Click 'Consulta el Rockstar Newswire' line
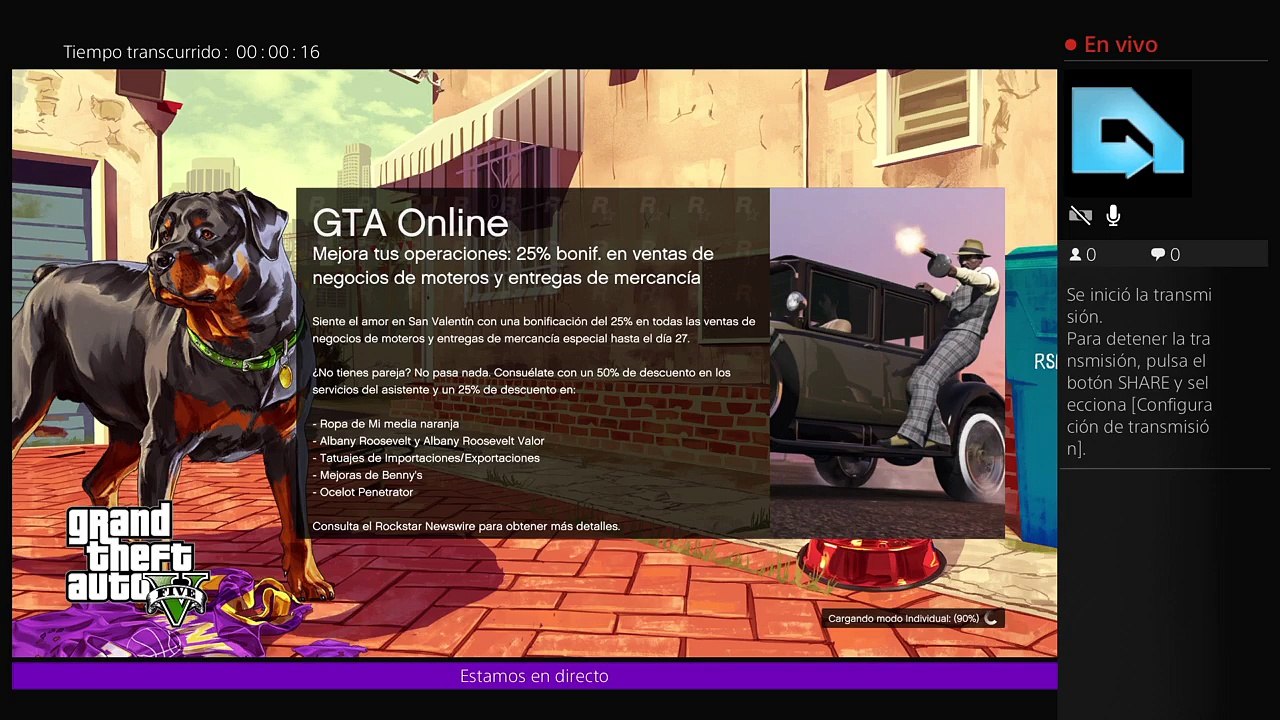This screenshot has height=720, width=1280. coord(466,526)
